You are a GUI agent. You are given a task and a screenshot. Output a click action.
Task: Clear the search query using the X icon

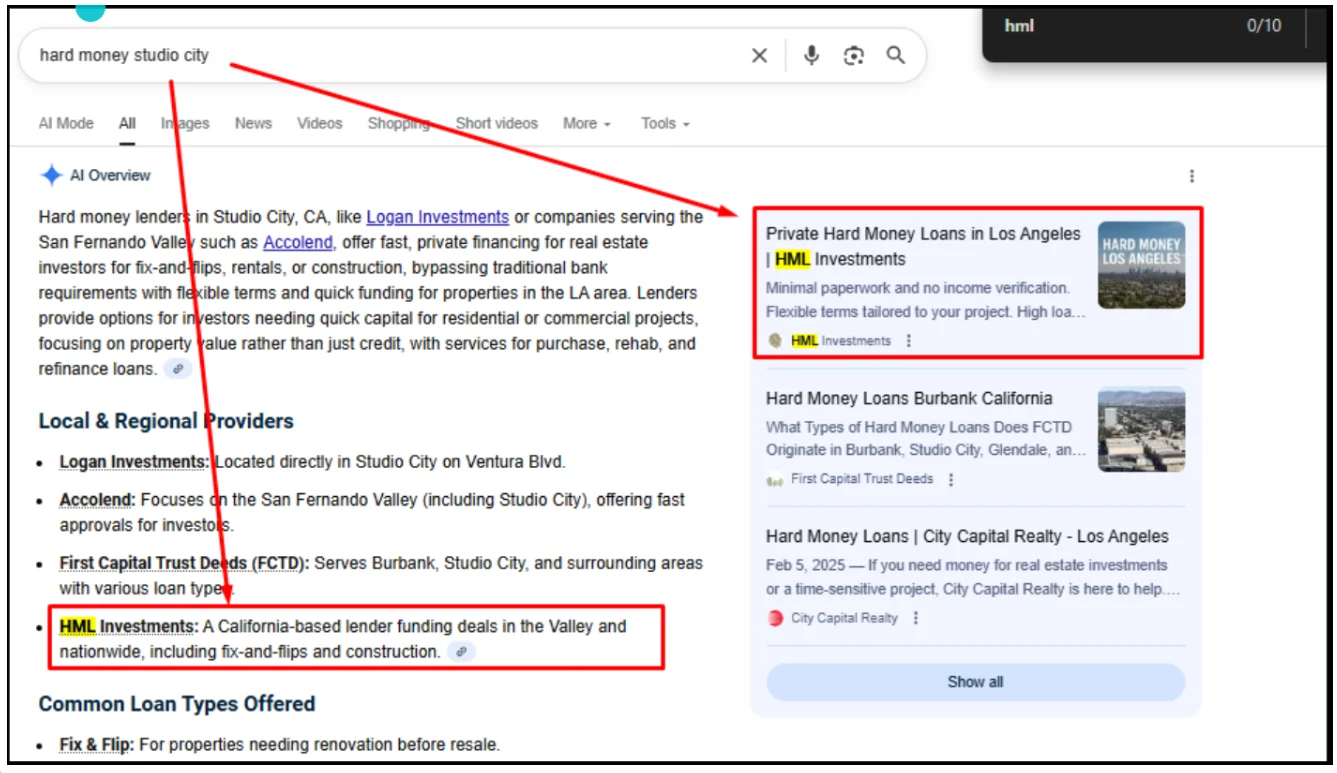pyautogui.click(x=759, y=55)
